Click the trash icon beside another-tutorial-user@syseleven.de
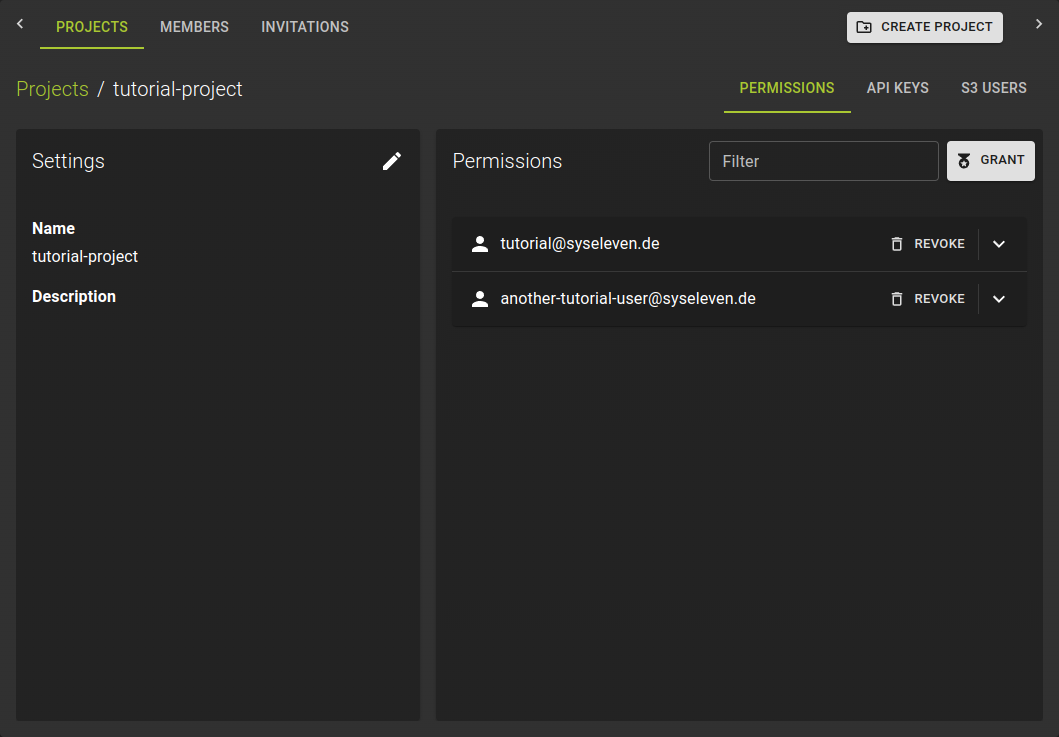Image resolution: width=1059 pixels, height=737 pixels. 895,298
